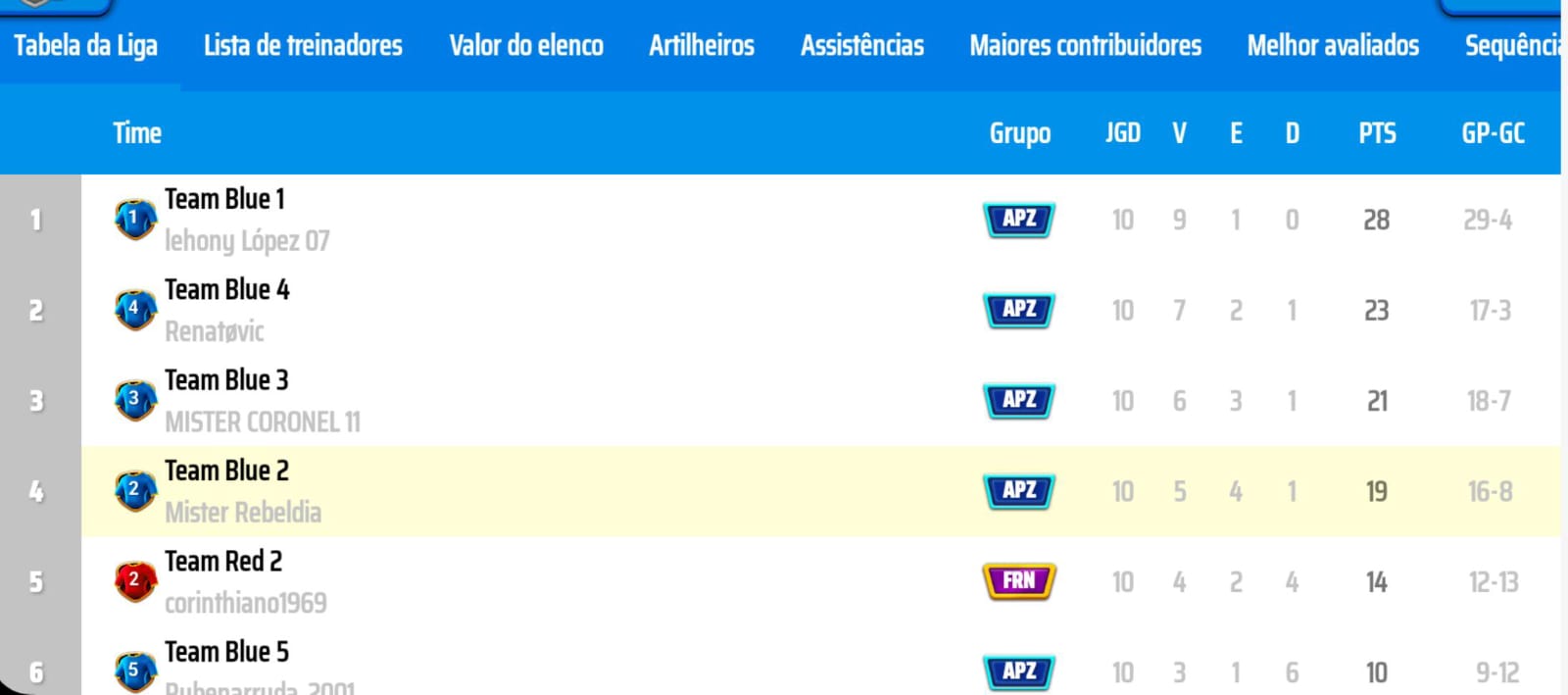The image size is (1568, 695).
Task: Open the Tabela da Liga tab
Action: click(86, 46)
